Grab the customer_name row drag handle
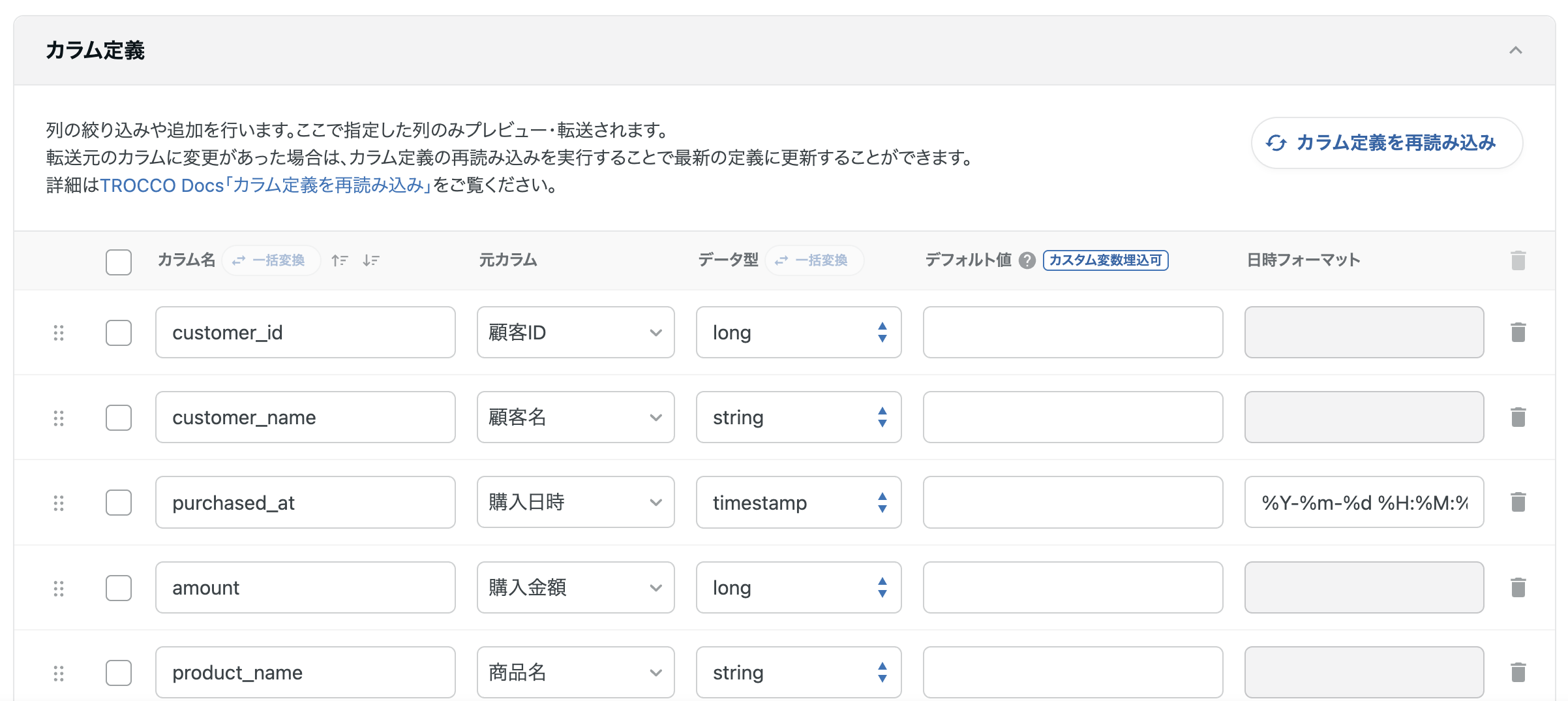Image resolution: width=1568 pixels, height=701 pixels. click(59, 418)
